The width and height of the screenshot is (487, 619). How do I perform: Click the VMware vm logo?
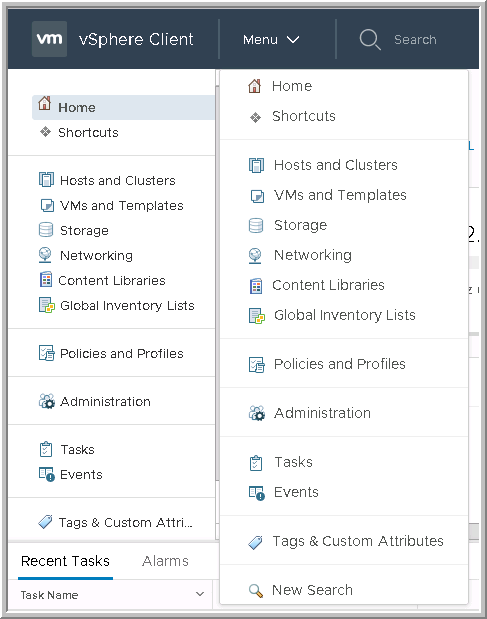(49, 39)
